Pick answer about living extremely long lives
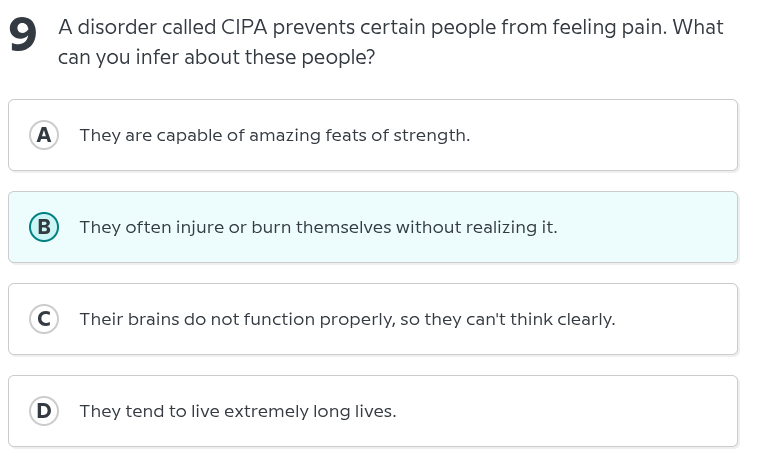This screenshot has width=780, height=455. [x=237, y=411]
